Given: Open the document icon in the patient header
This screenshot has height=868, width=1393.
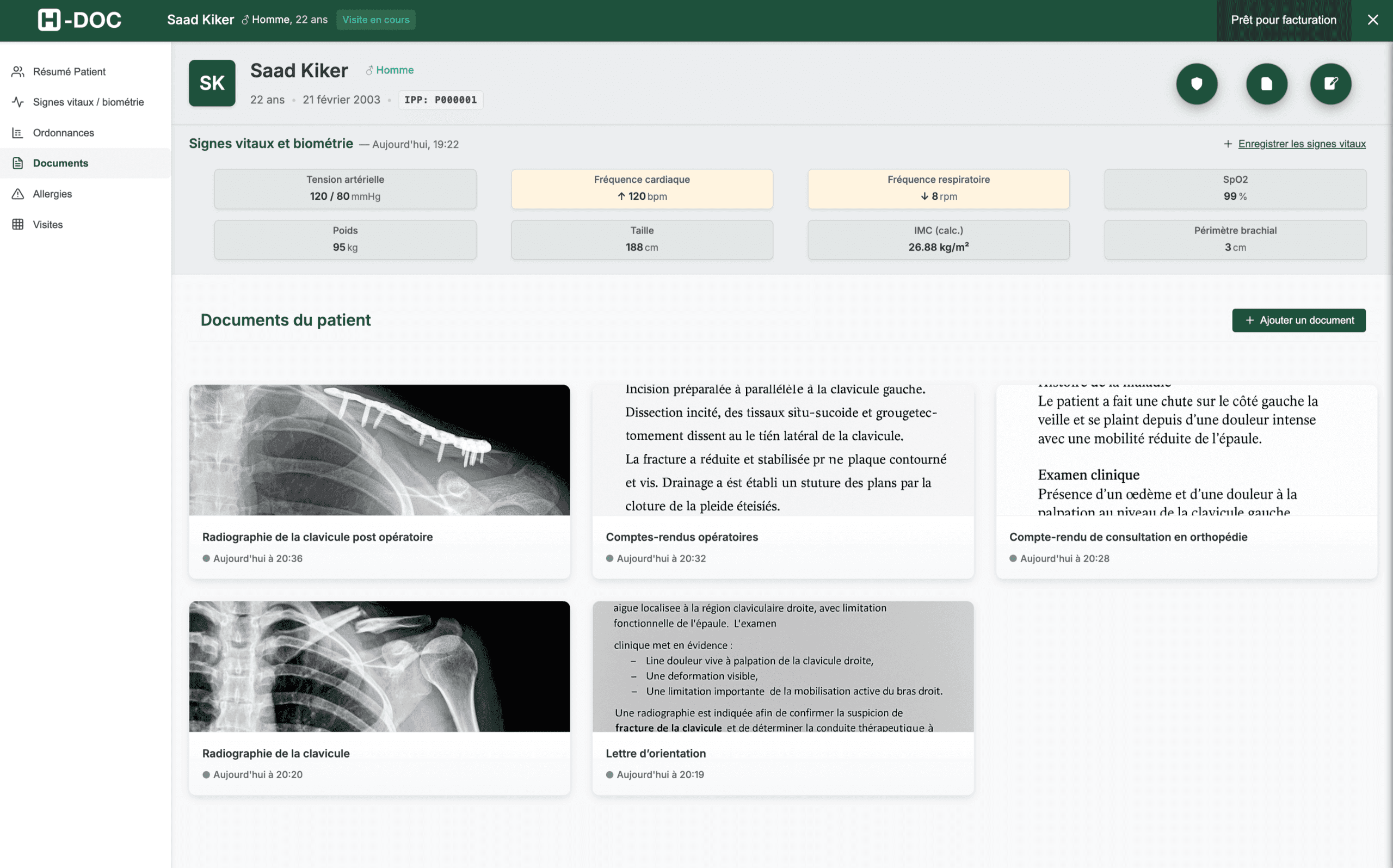Looking at the screenshot, I should [1266, 84].
